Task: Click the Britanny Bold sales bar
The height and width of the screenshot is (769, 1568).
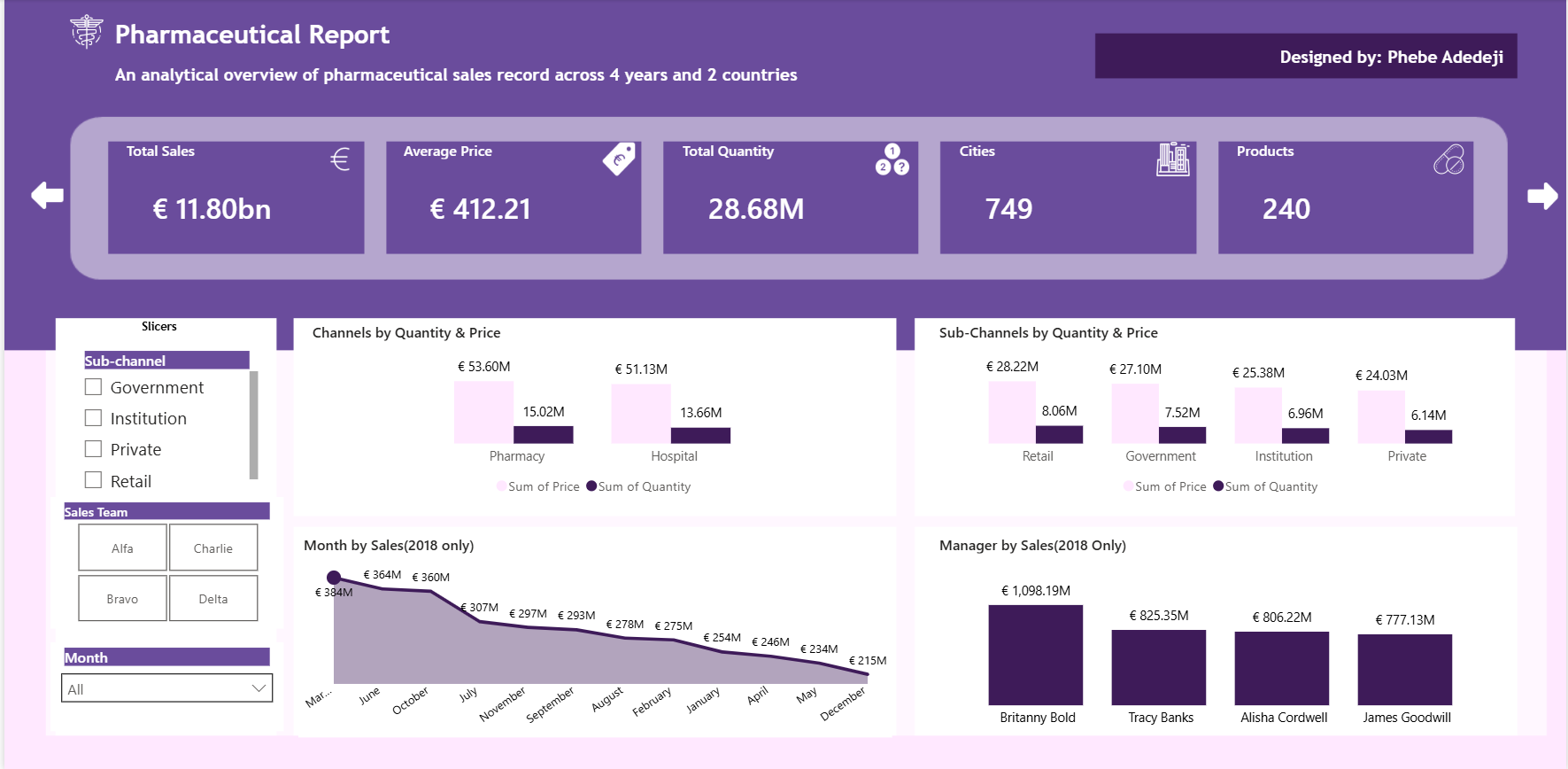Action: 1036,655
